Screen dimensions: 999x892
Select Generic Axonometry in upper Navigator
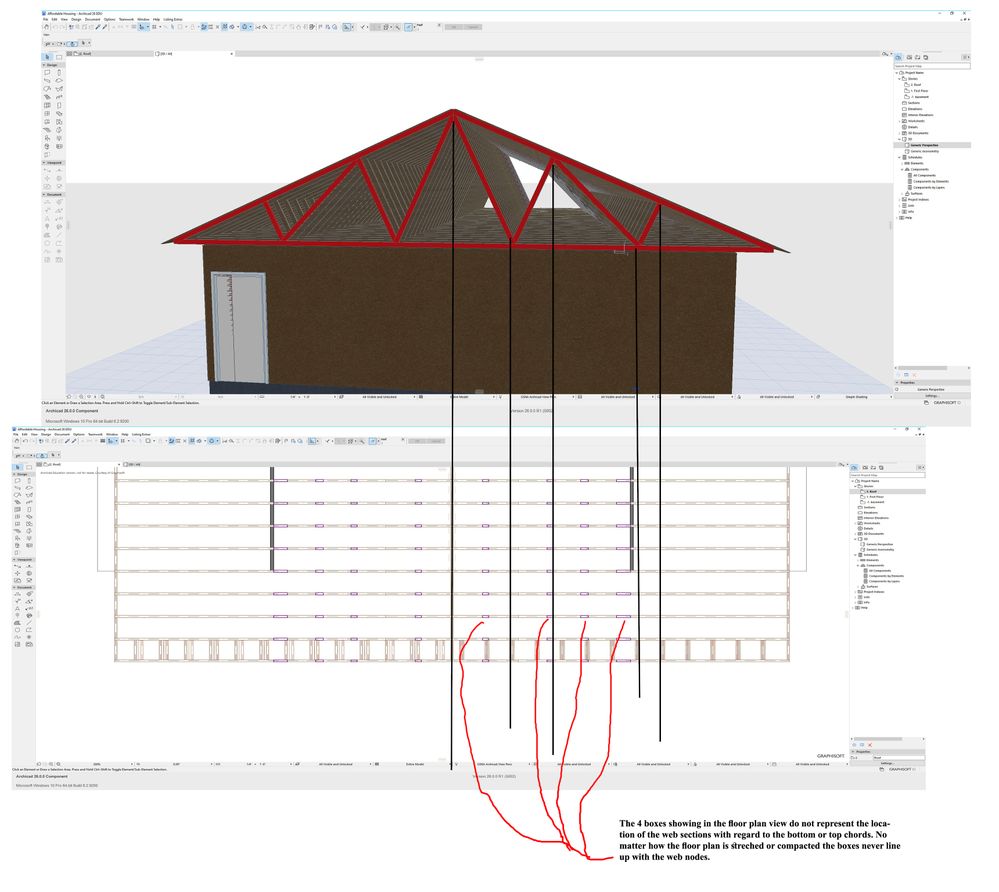(x=924, y=152)
